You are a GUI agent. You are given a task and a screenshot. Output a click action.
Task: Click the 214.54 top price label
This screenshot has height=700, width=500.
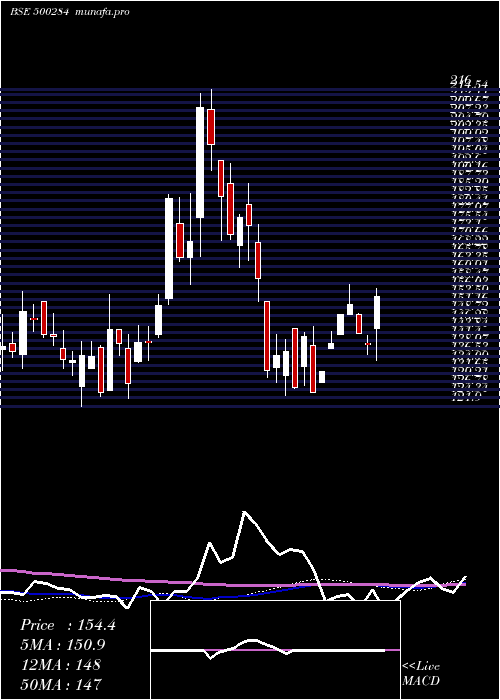tap(469, 83)
